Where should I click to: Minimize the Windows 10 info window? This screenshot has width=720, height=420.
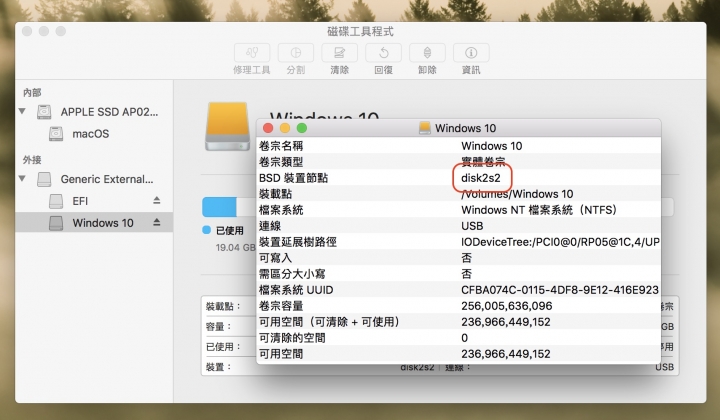click(285, 128)
